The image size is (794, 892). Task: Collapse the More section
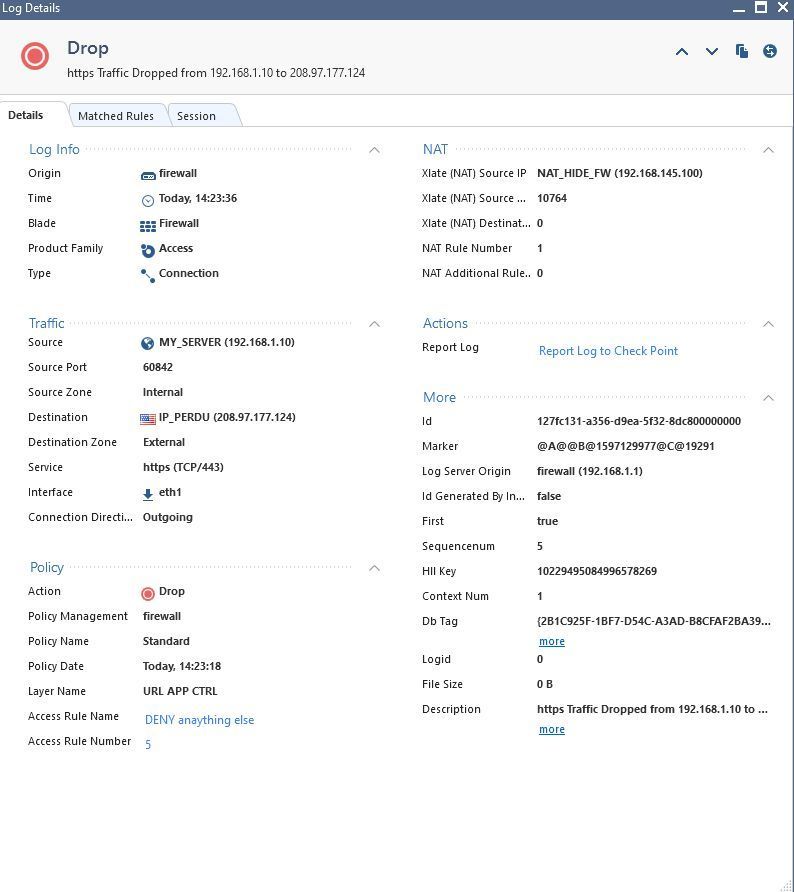[768, 398]
